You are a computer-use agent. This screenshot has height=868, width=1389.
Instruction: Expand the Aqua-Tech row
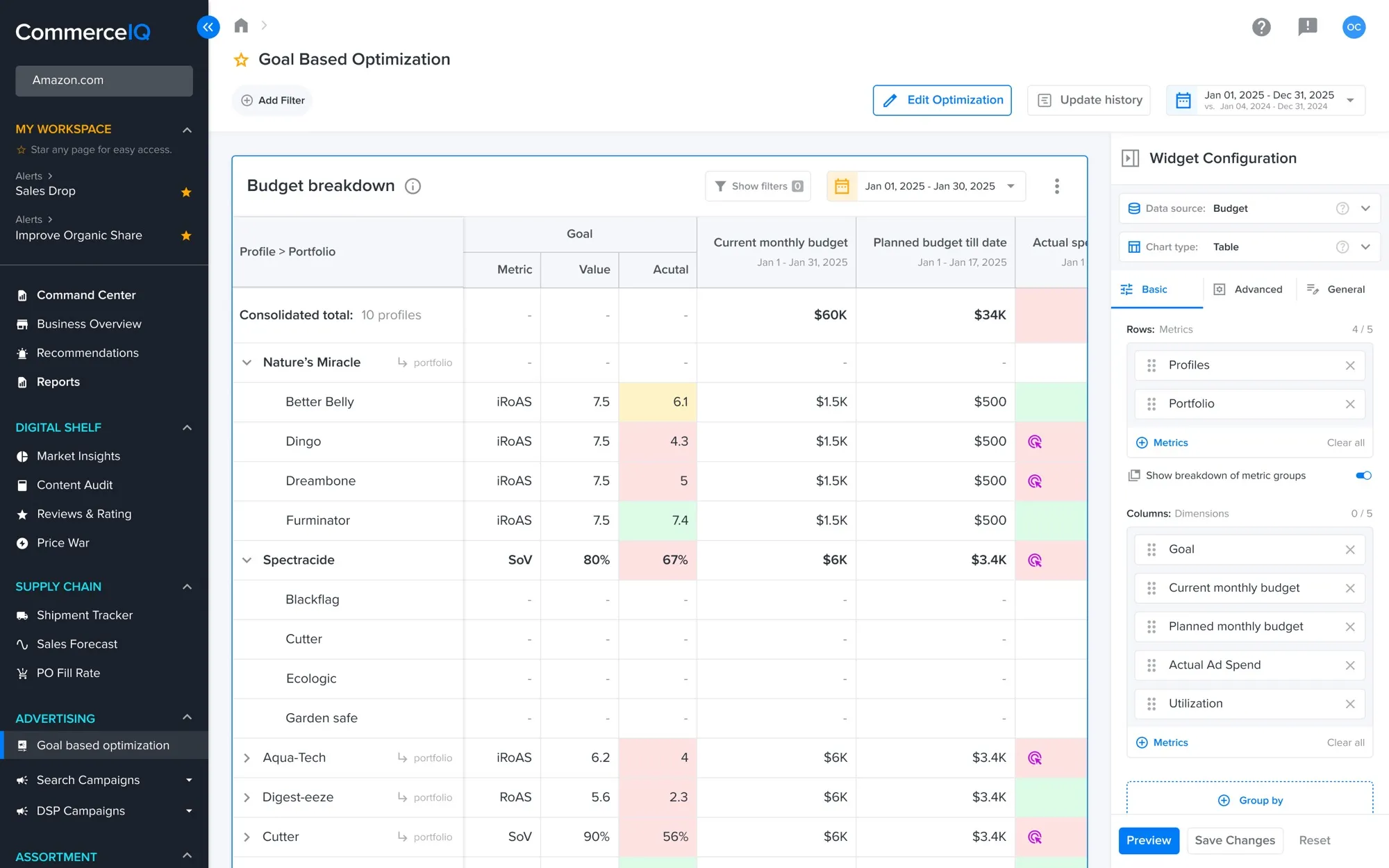[x=247, y=758]
